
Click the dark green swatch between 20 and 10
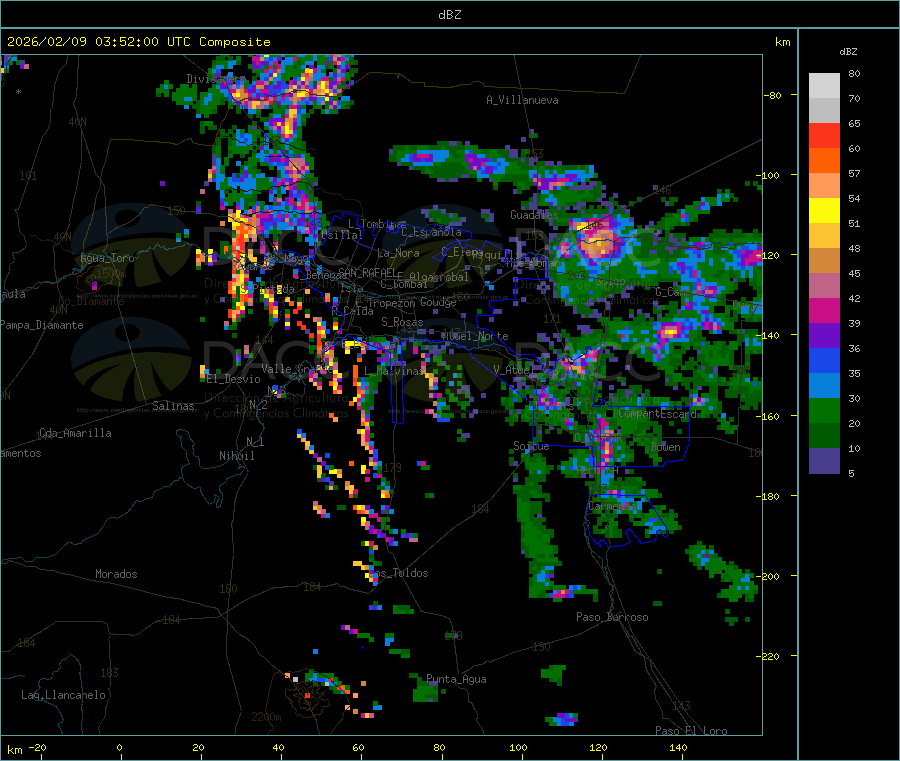(824, 436)
